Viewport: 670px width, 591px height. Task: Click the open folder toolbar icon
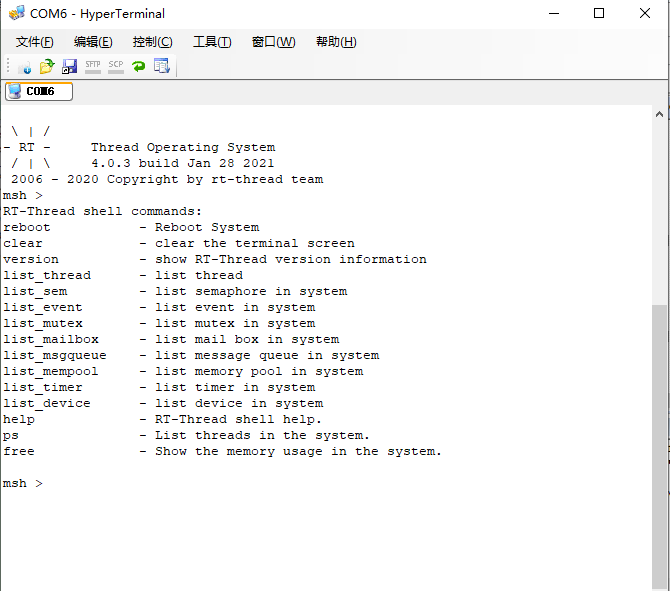[x=47, y=66]
